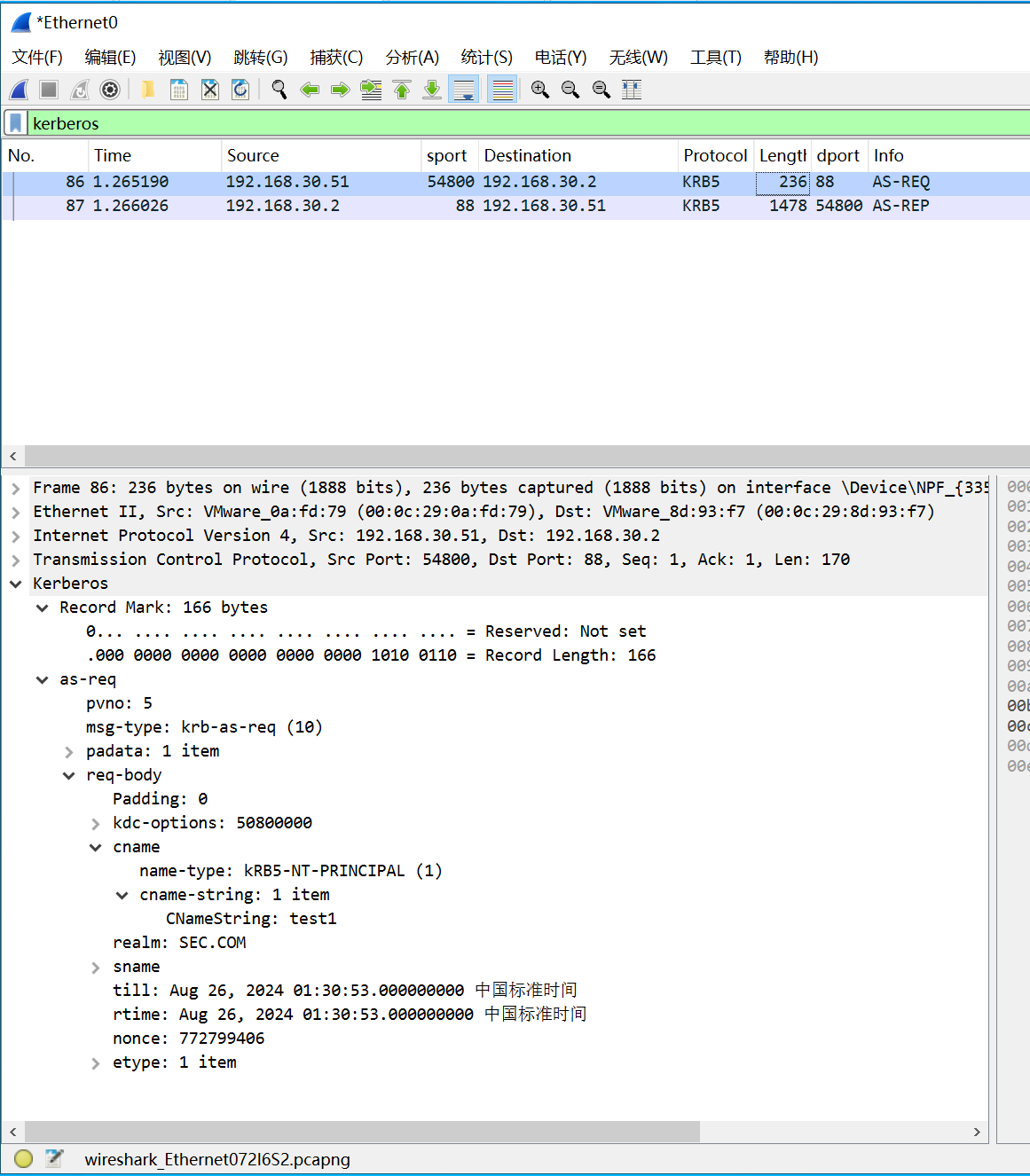Click the find packet magnifier icon
Image resolution: width=1030 pixels, height=1176 pixels.
[279, 90]
